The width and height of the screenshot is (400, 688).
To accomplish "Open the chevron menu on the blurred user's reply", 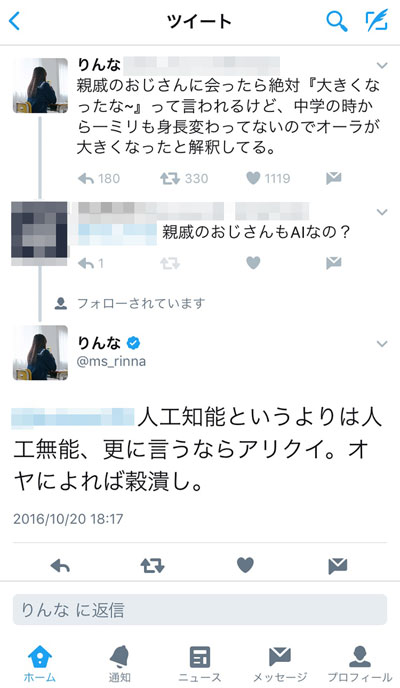I will pyautogui.click(x=382, y=212).
